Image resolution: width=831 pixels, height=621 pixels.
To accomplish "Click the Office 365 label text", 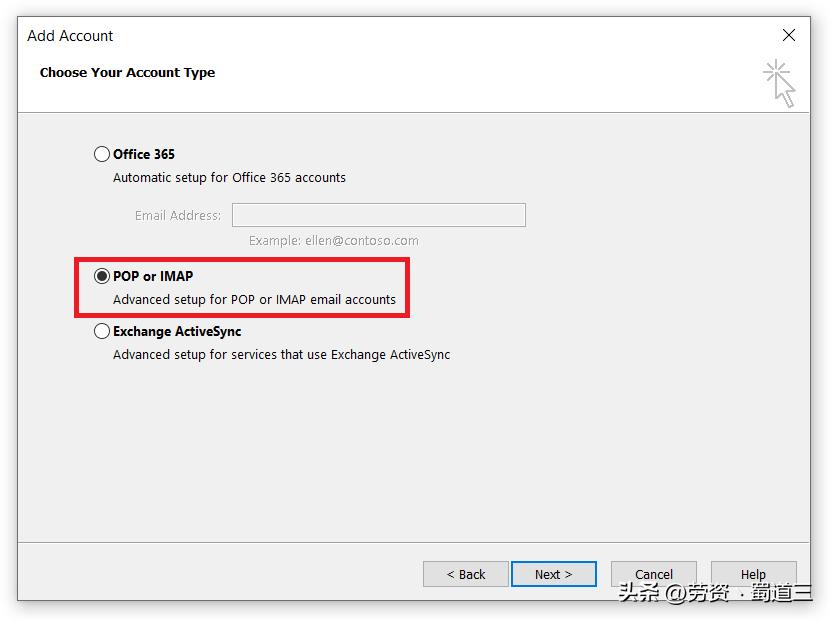I will click(x=143, y=154).
